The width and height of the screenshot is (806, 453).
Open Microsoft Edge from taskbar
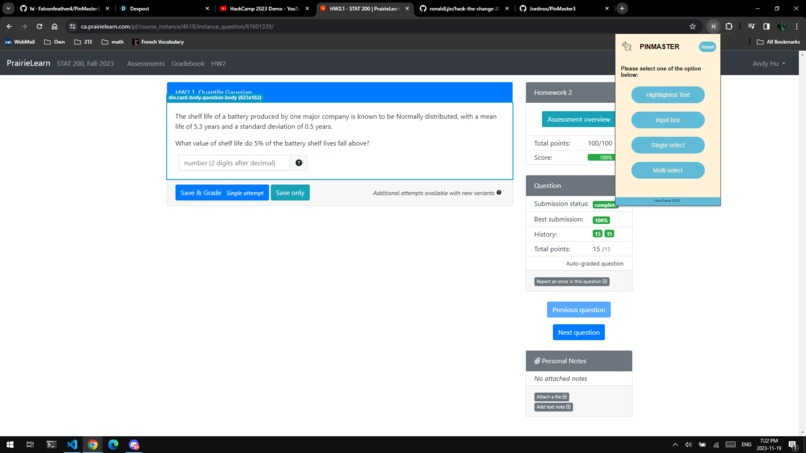(113, 445)
